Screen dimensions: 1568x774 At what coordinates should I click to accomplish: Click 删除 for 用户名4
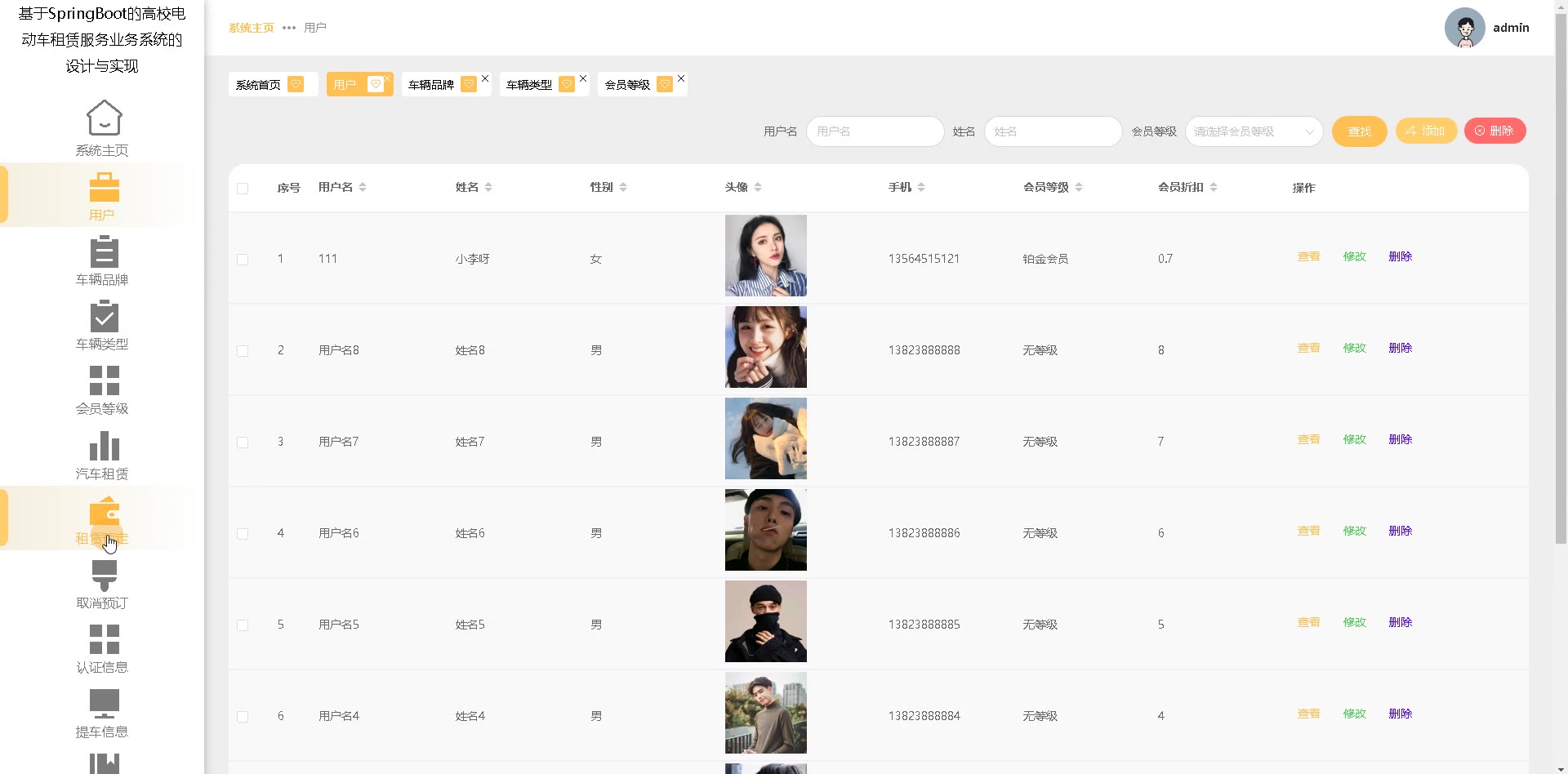1401,714
